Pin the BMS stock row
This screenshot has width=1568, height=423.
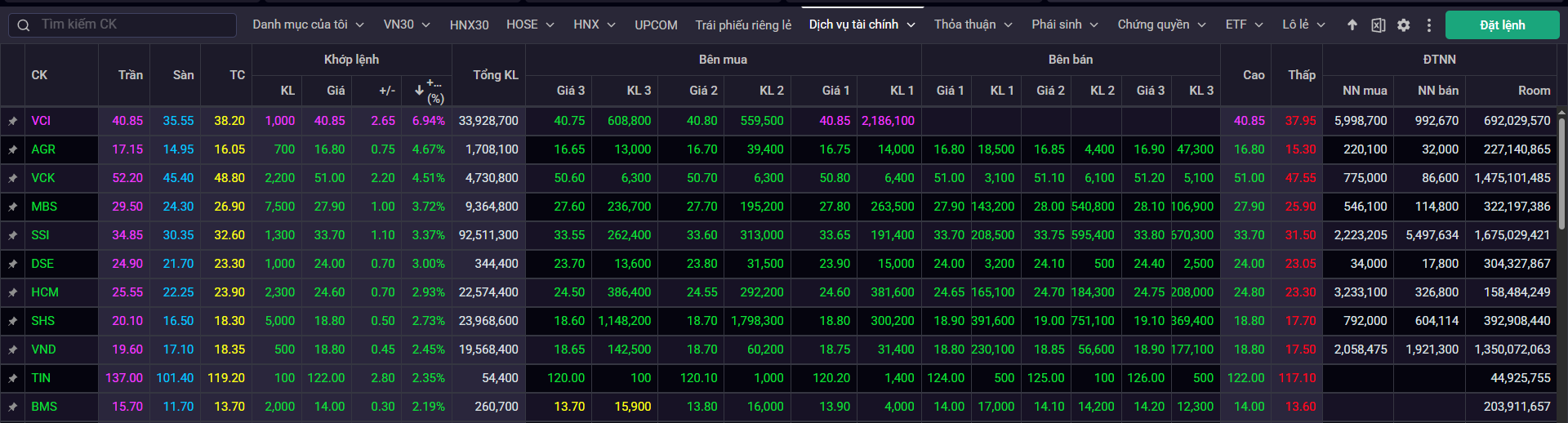[x=12, y=407]
